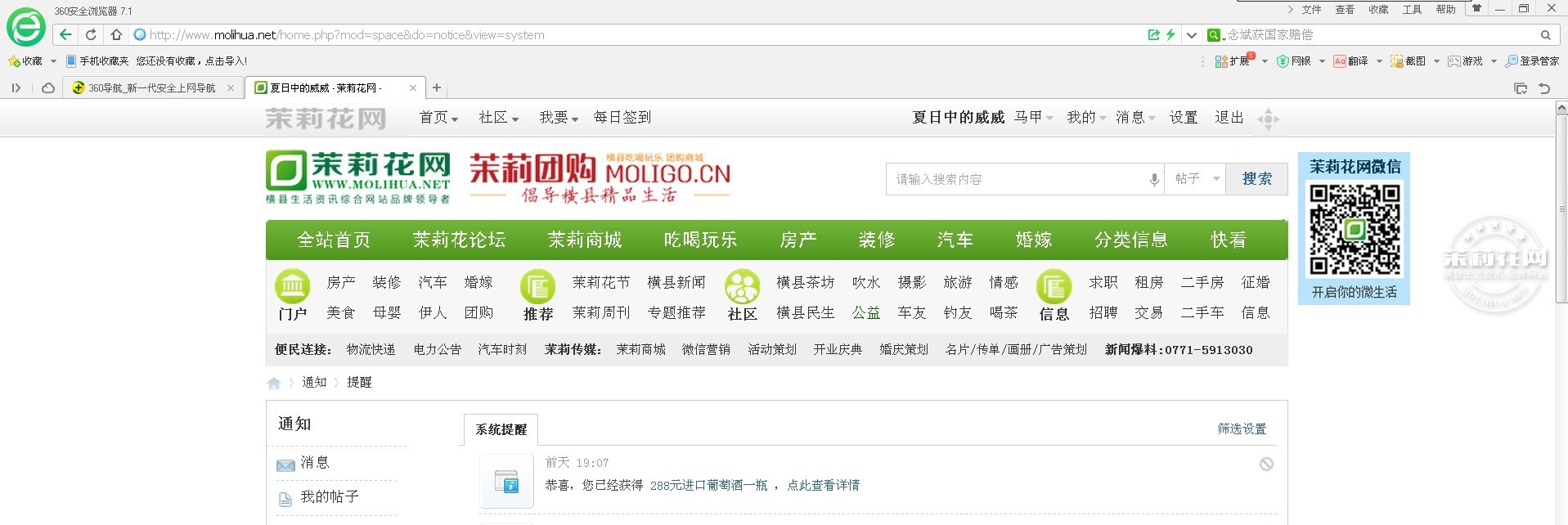Open the 截图 screenshot tool

pos(1408,61)
